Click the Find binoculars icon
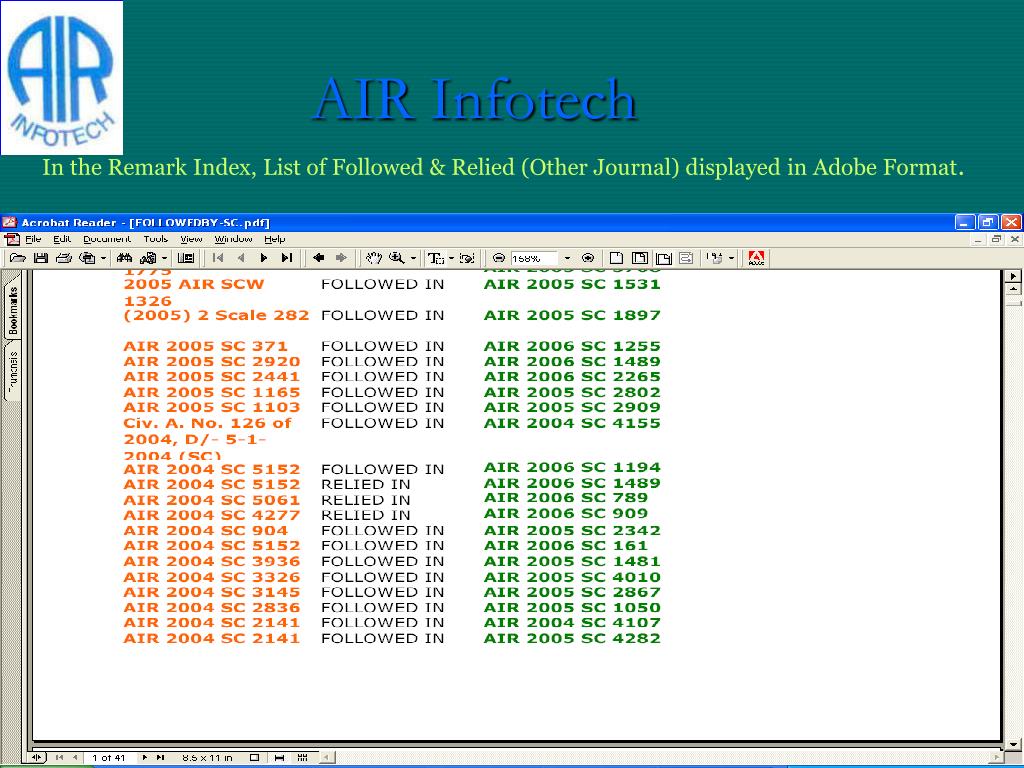Image resolution: width=1024 pixels, height=768 pixels. 124,258
